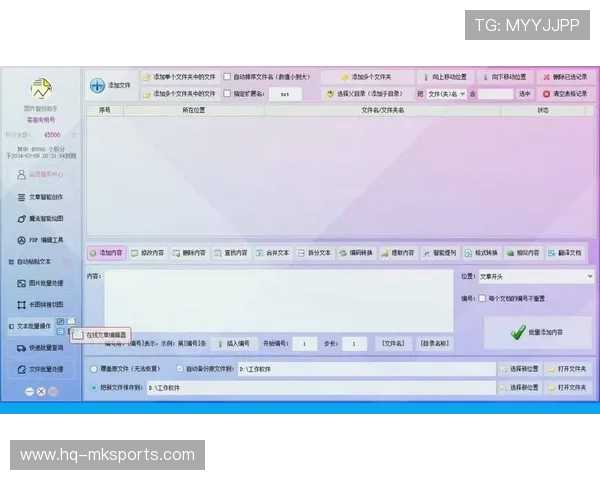This screenshot has height=480, width=600.
Task: Click the 内容 text area
Action: coord(279,301)
